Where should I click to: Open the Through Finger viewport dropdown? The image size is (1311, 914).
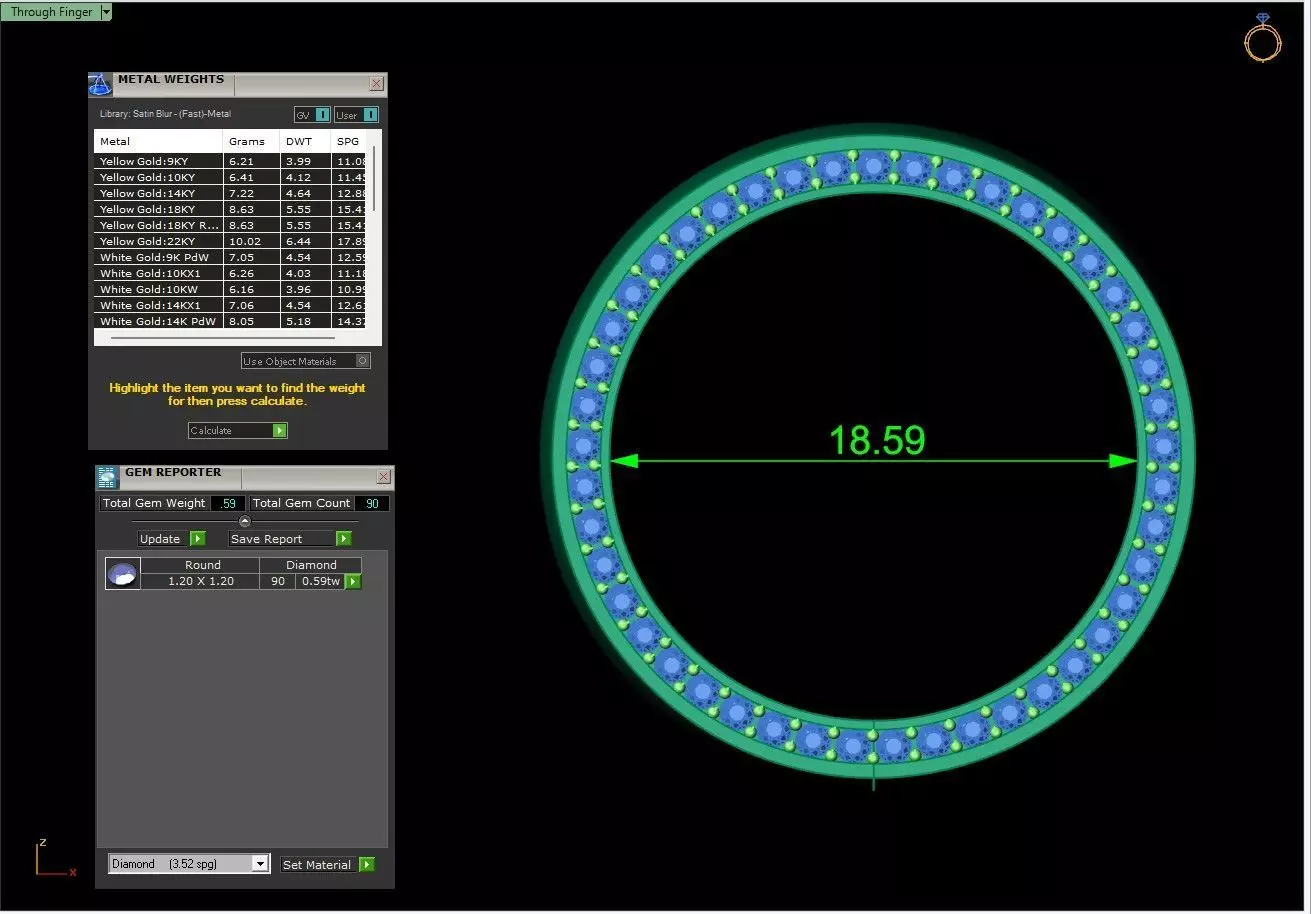(x=106, y=12)
